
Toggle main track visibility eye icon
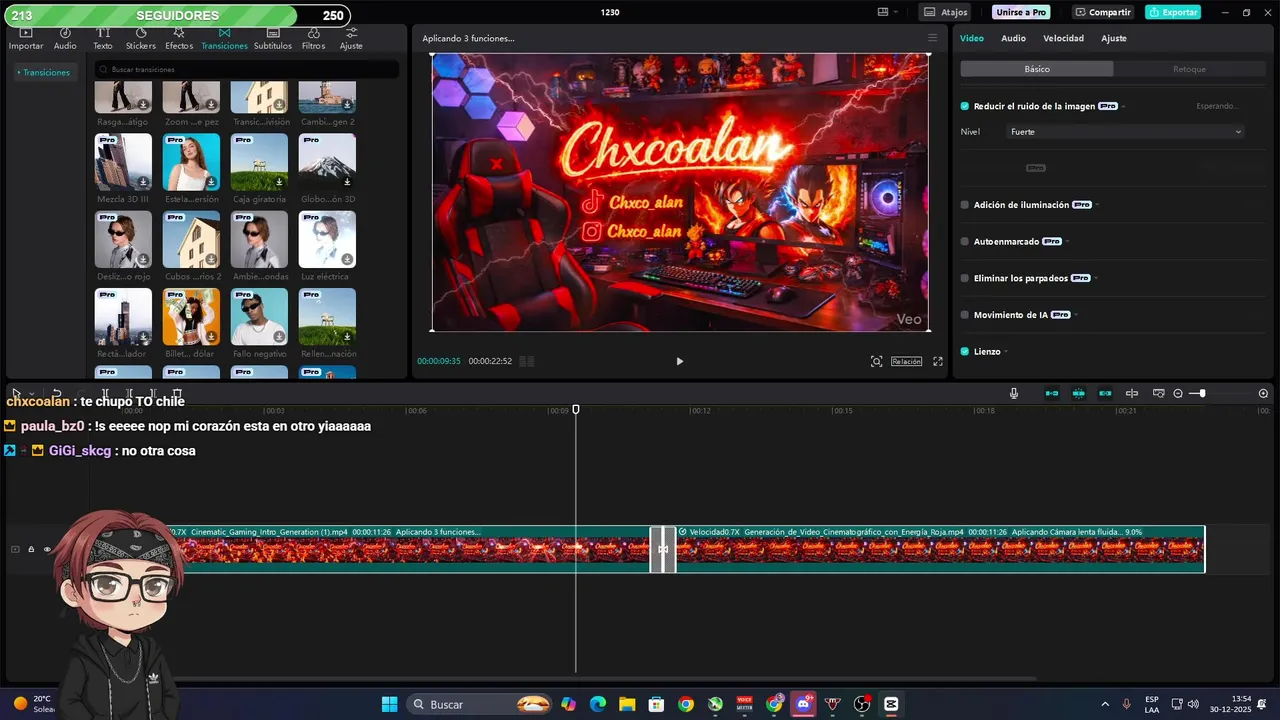(47, 549)
